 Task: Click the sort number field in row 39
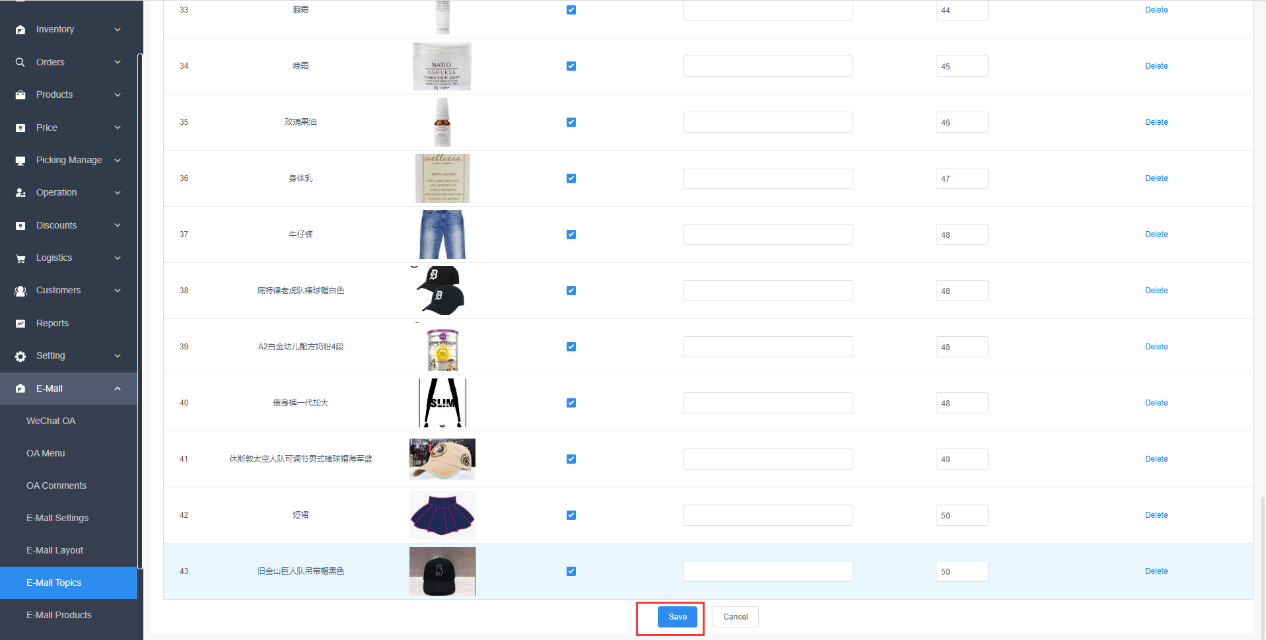click(x=961, y=347)
